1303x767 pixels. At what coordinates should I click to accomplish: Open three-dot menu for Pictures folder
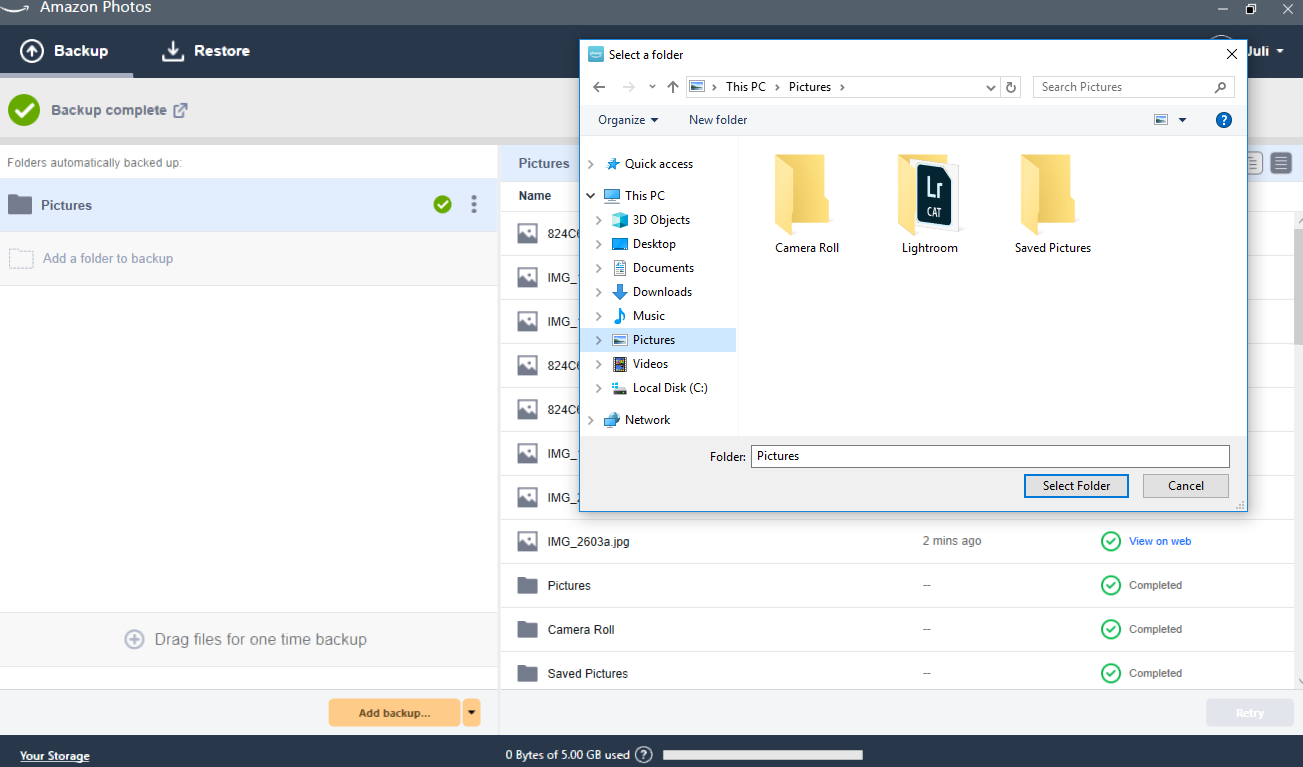(x=474, y=205)
